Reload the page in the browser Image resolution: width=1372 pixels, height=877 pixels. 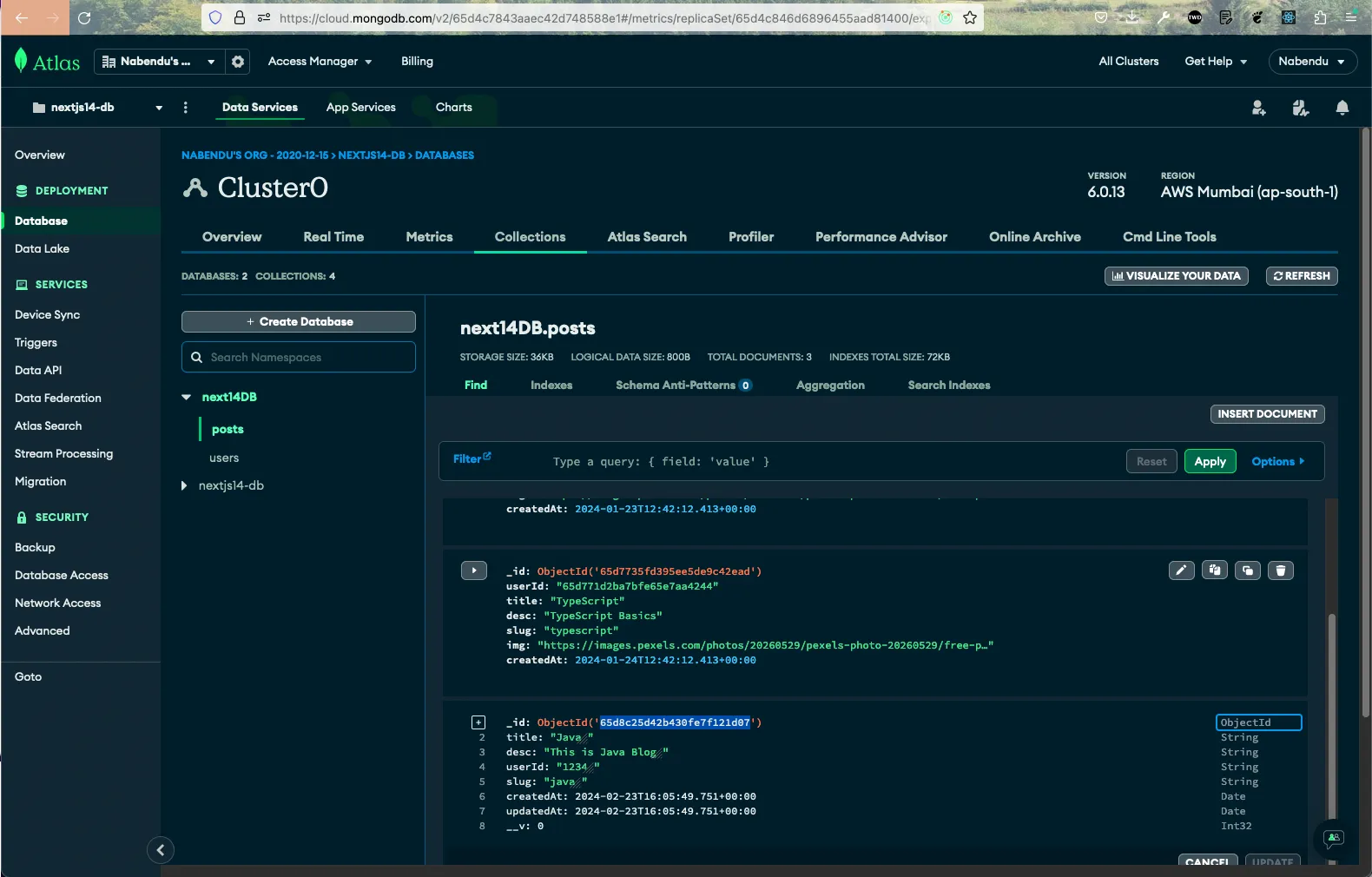click(84, 17)
